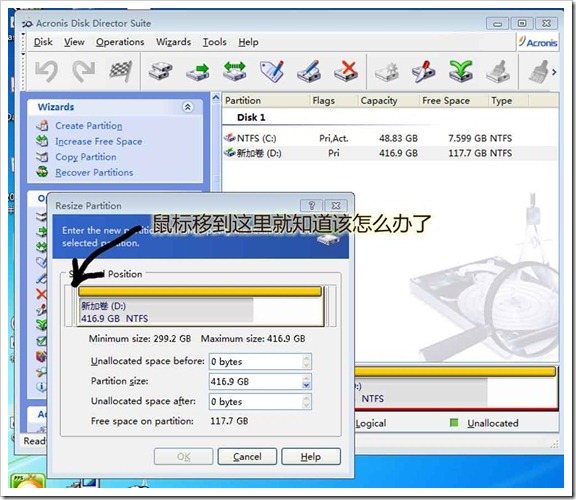This screenshot has height=500, width=576.
Task: Click the 117.7 GB free space cell in list
Action: pos(467,153)
